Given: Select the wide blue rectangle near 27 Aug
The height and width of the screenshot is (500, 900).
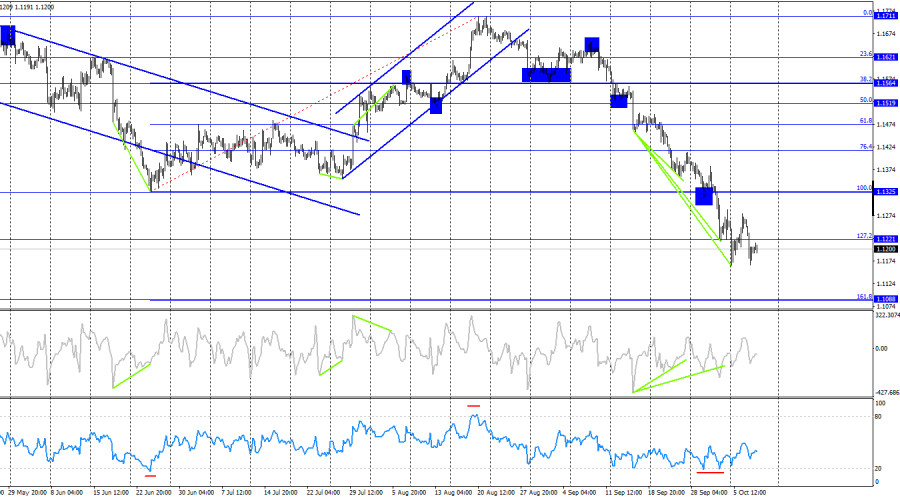Looking at the screenshot, I should 546,75.
